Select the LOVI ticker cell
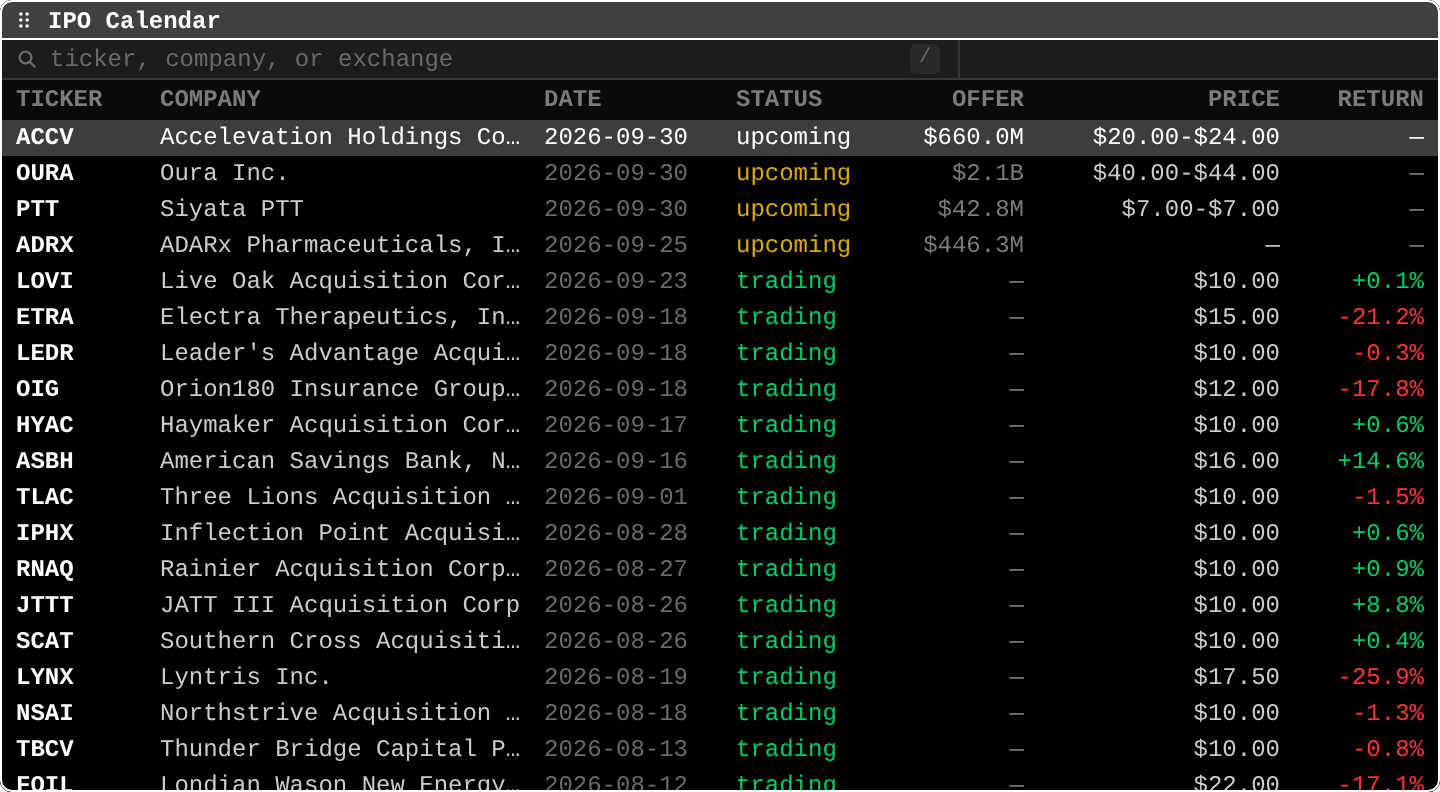This screenshot has width=1440, height=792. pos(45,281)
